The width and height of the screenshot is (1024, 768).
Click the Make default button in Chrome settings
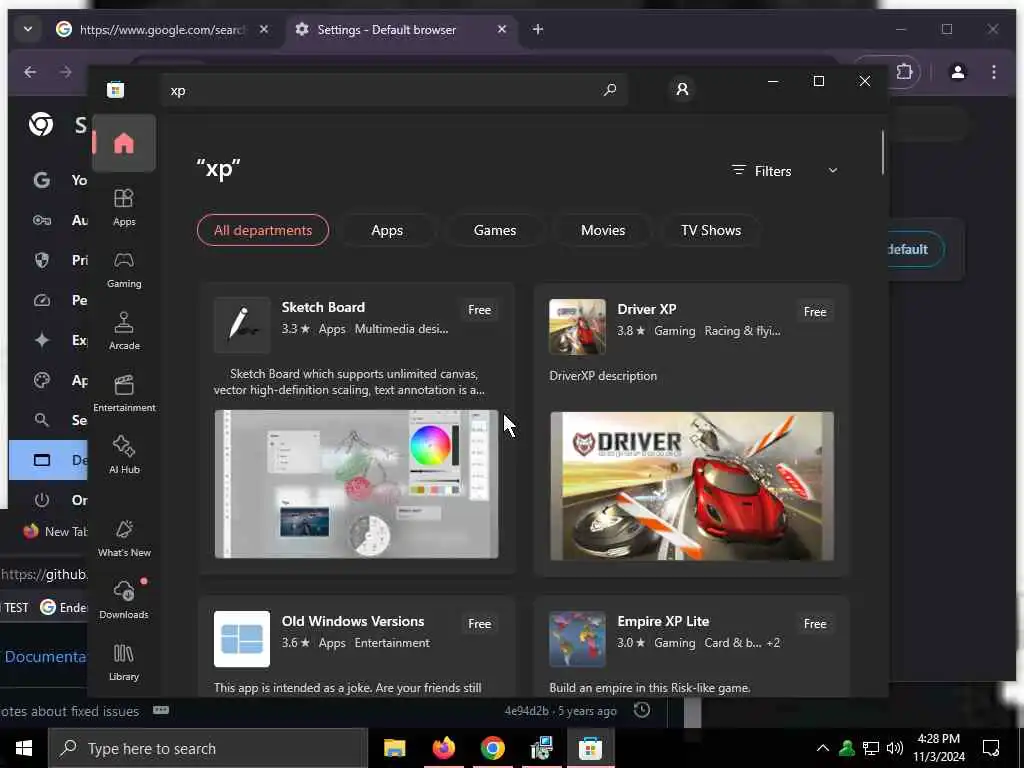(x=916, y=249)
